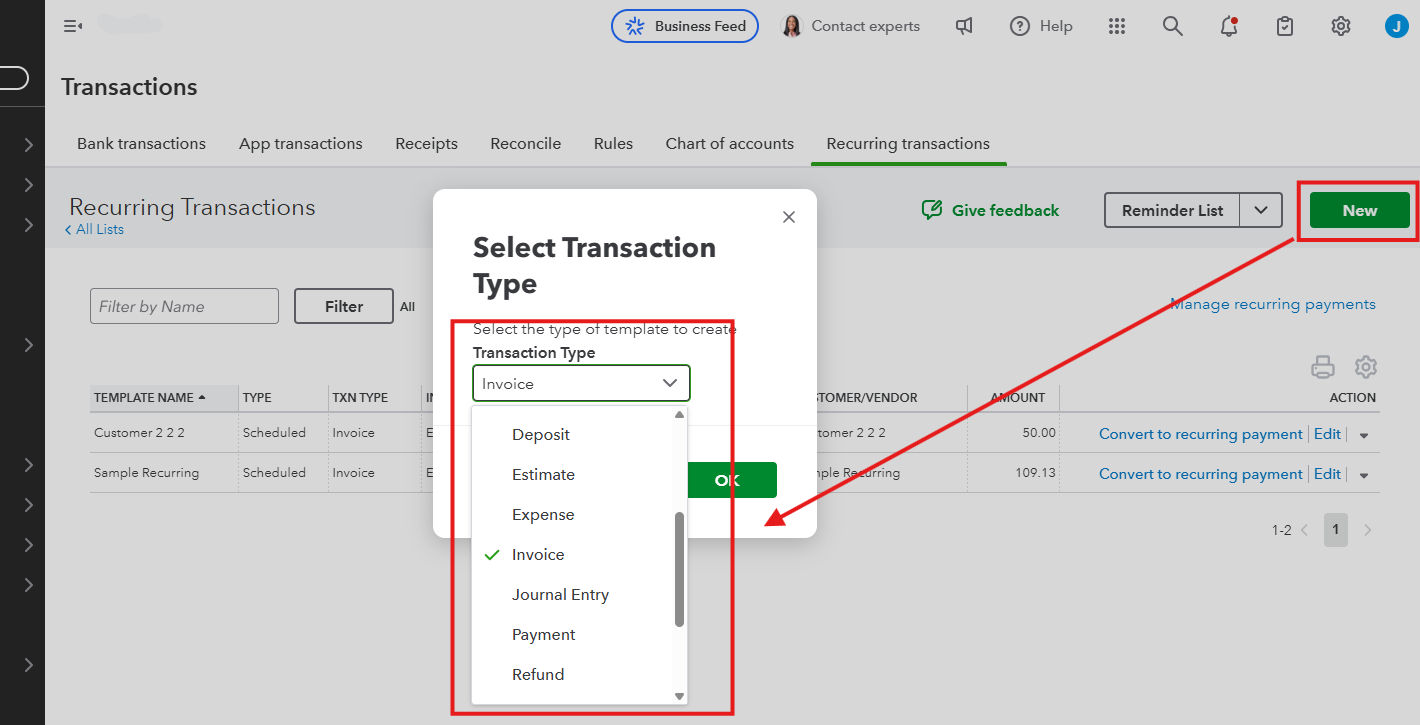Click the Filter button
Viewport: 1420px width, 725px height.
tap(344, 306)
